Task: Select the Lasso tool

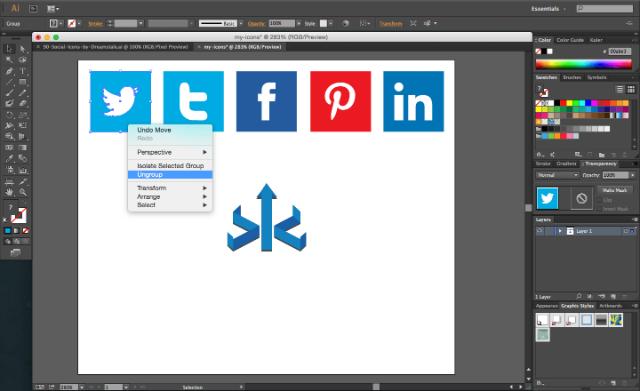Action: click(x=23, y=60)
